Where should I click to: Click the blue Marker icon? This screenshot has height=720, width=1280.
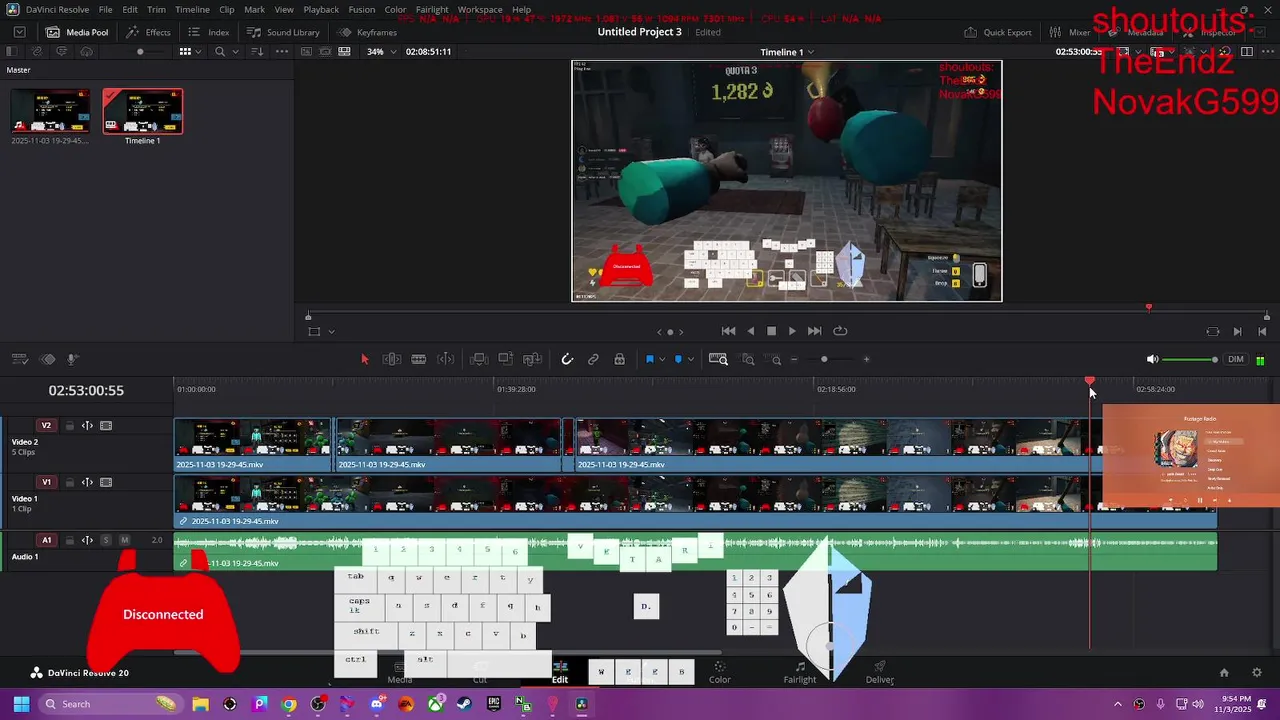point(678,359)
